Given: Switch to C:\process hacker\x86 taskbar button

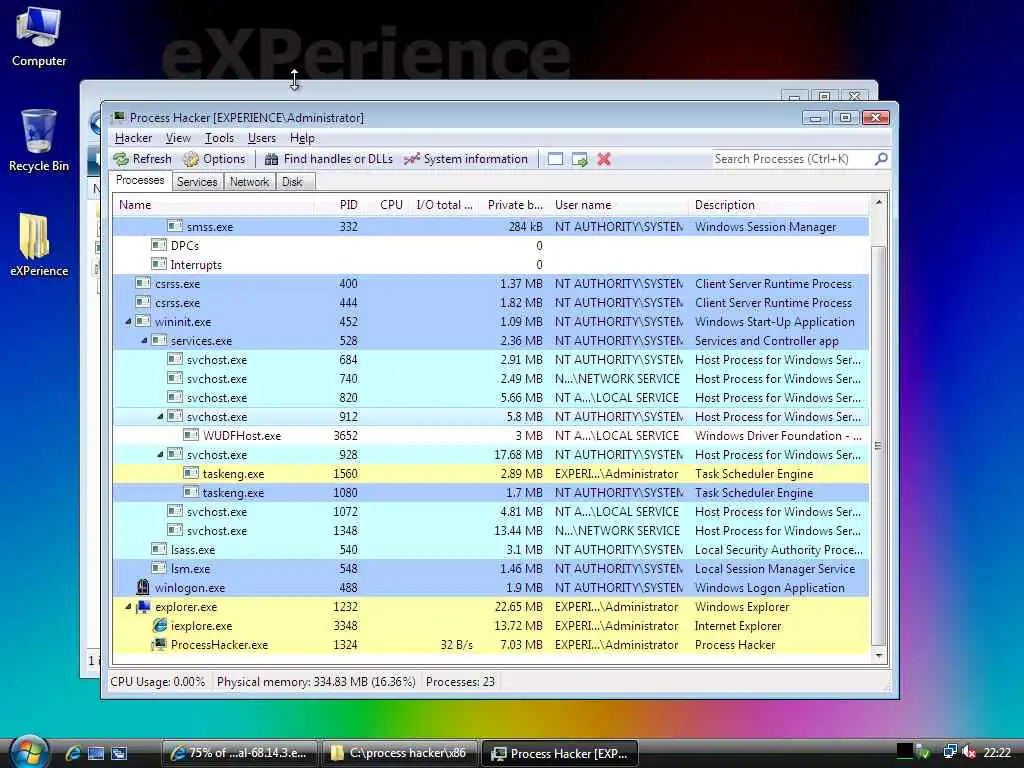Looking at the screenshot, I should pyautogui.click(x=398, y=753).
